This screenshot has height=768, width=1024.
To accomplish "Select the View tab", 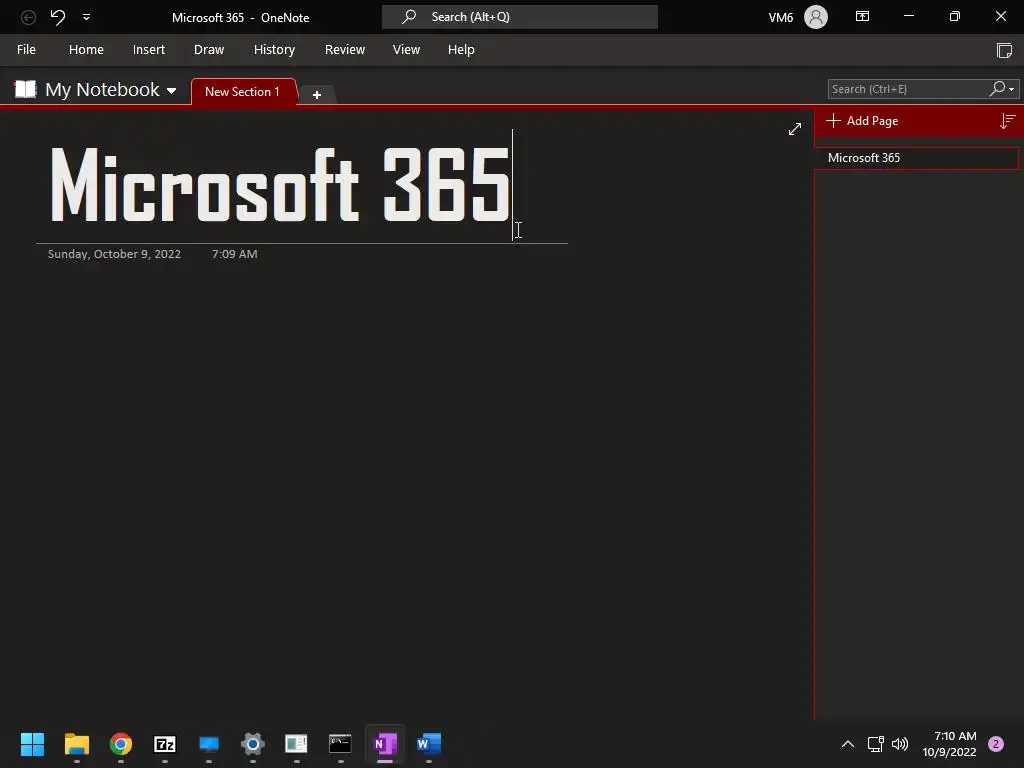I will [x=406, y=50].
